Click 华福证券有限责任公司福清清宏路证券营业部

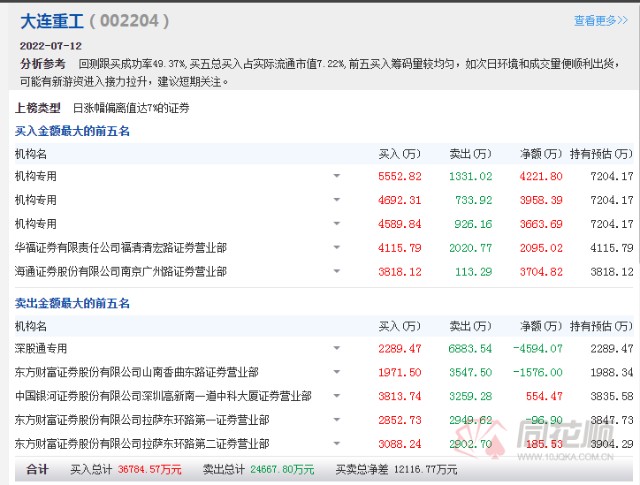[121, 247]
